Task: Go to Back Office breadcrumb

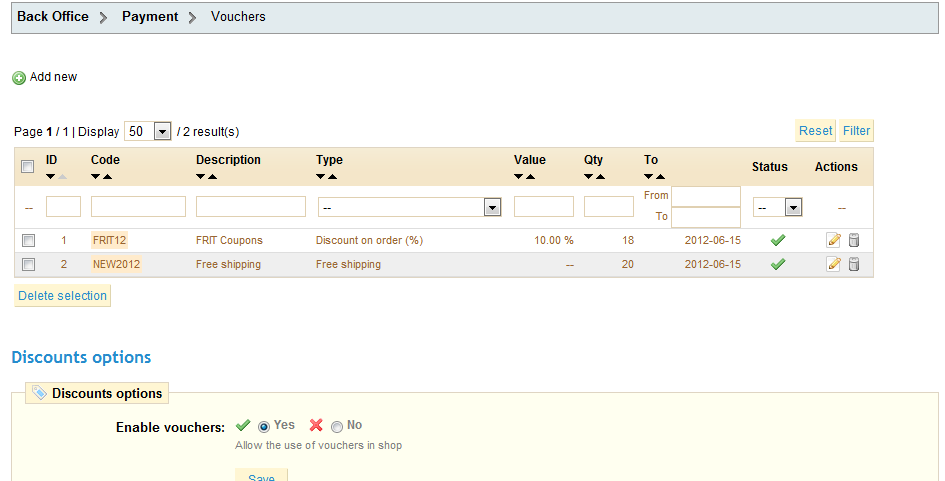Action: [x=53, y=16]
